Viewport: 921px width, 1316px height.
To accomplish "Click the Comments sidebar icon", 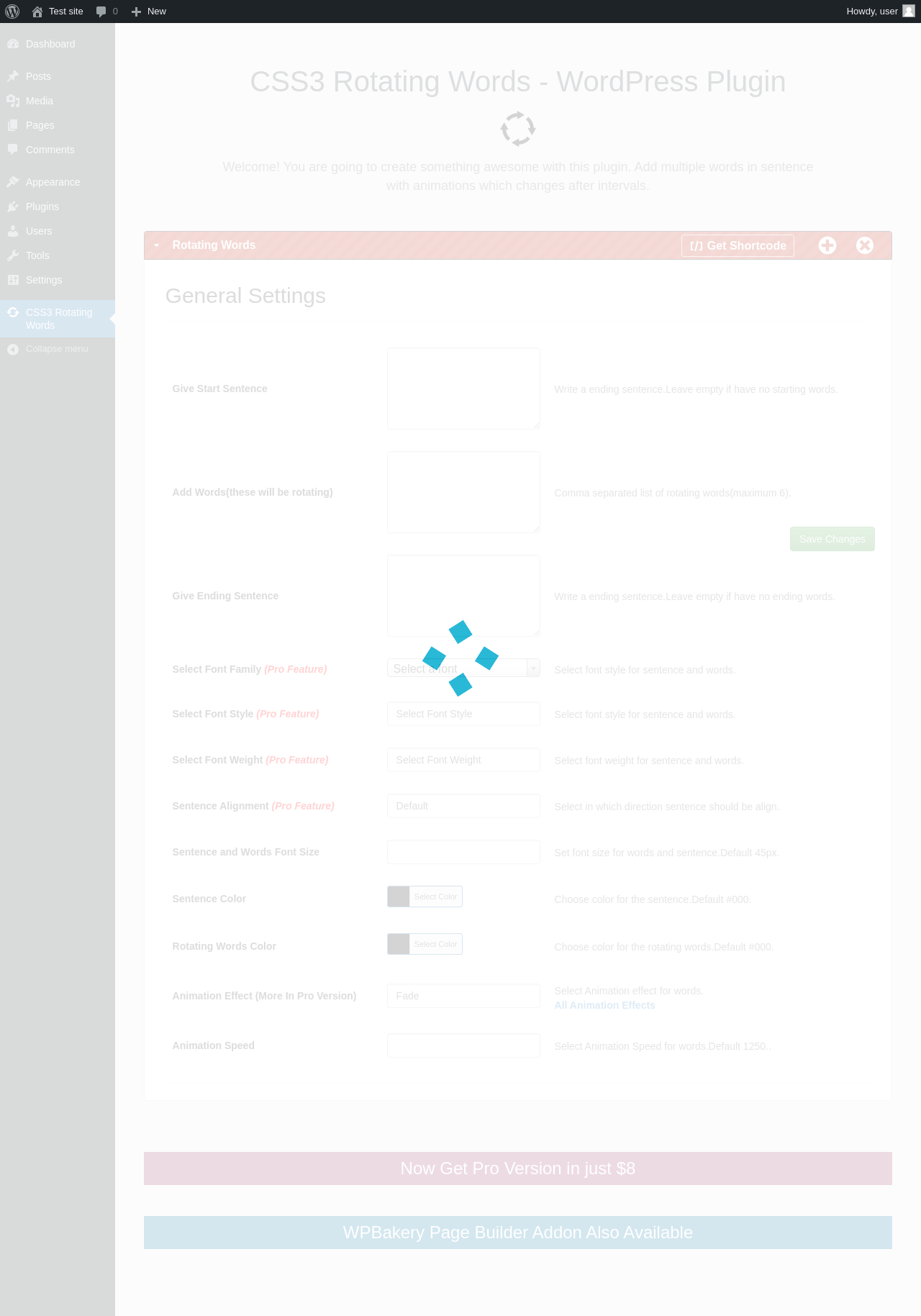I will pos(13,150).
